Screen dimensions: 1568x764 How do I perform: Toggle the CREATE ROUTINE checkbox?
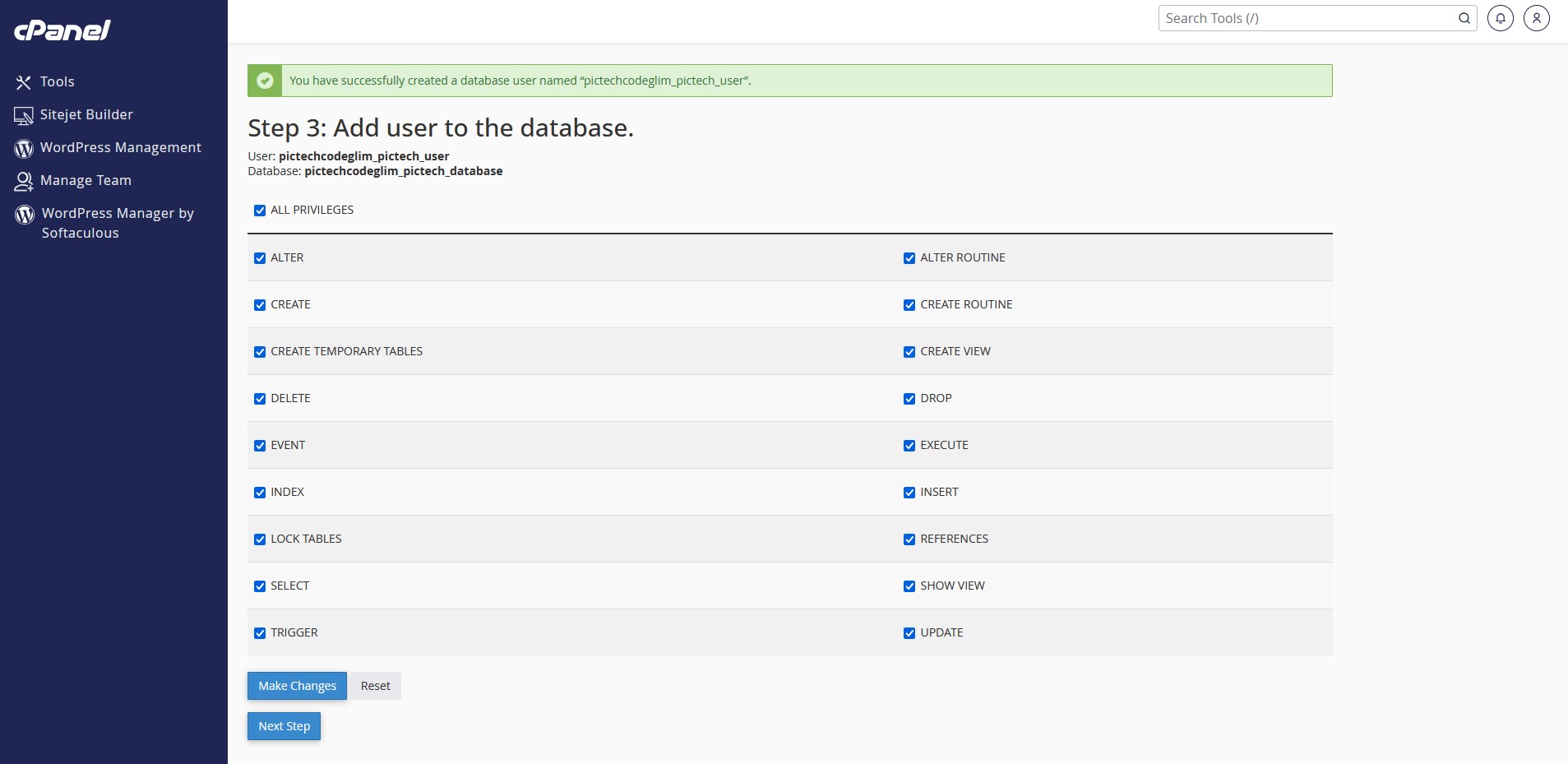tap(909, 305)
